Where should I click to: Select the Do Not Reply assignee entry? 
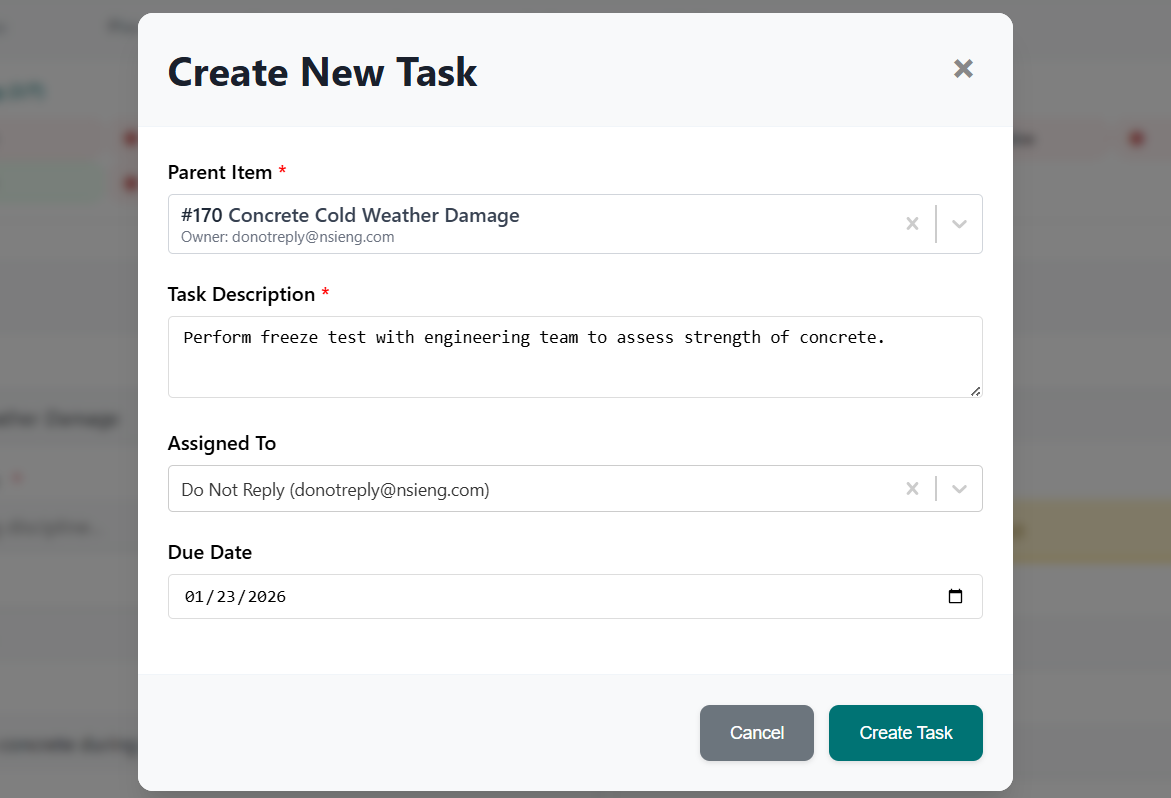[334, 489]
